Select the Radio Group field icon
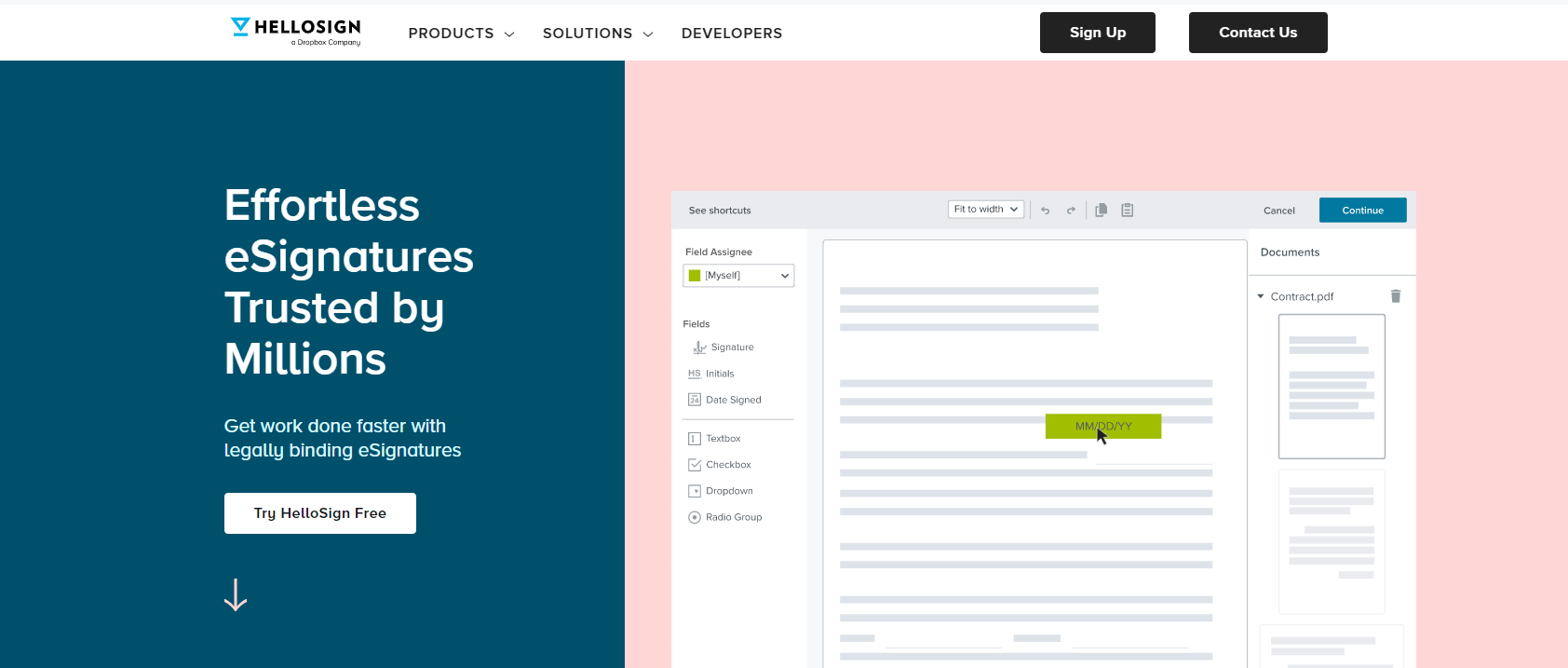The image size is (1568, 668). (x=695, y=517)
